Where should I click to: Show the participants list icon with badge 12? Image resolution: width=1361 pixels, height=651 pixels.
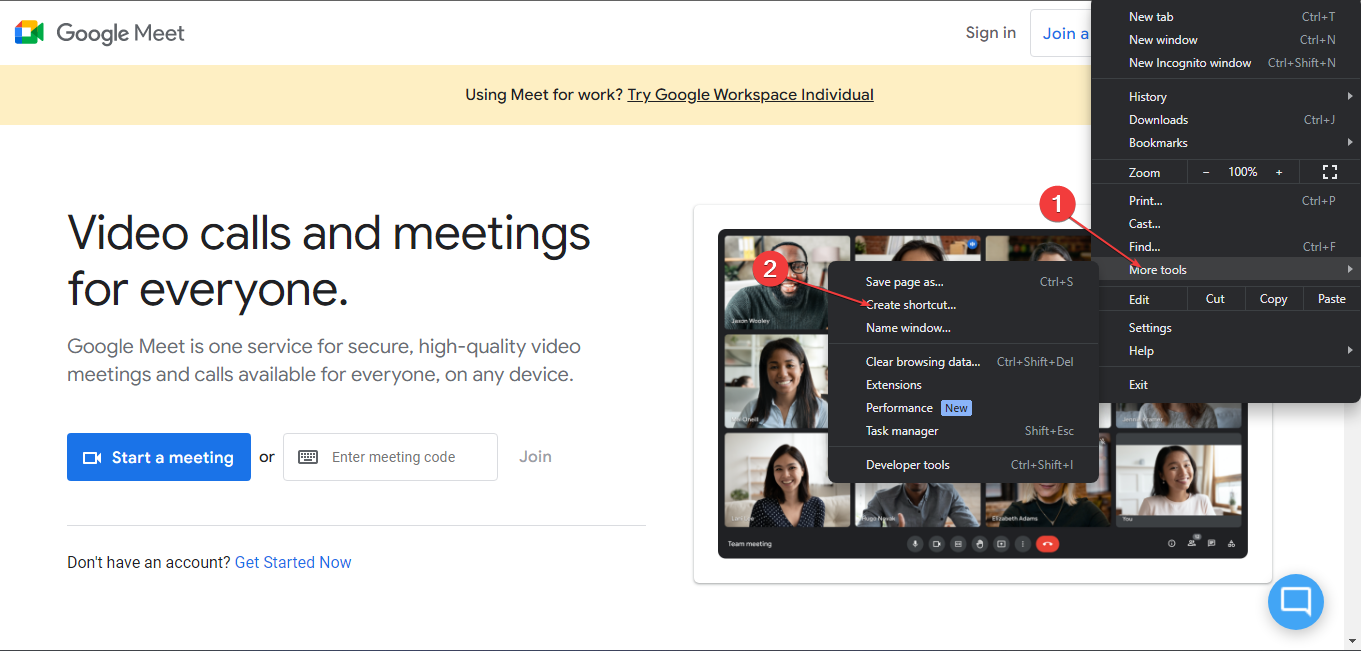1194,543
